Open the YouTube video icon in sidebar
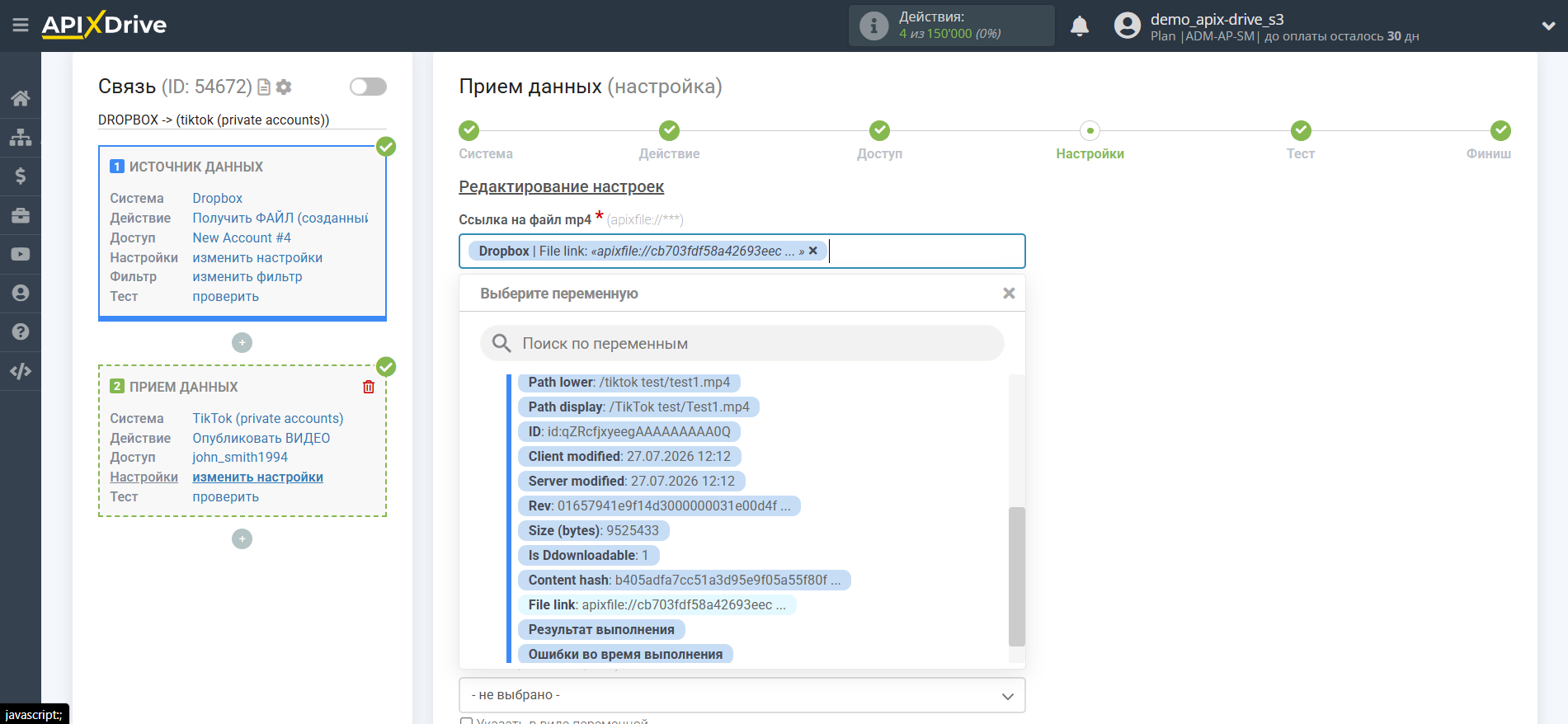 (21, 254)
